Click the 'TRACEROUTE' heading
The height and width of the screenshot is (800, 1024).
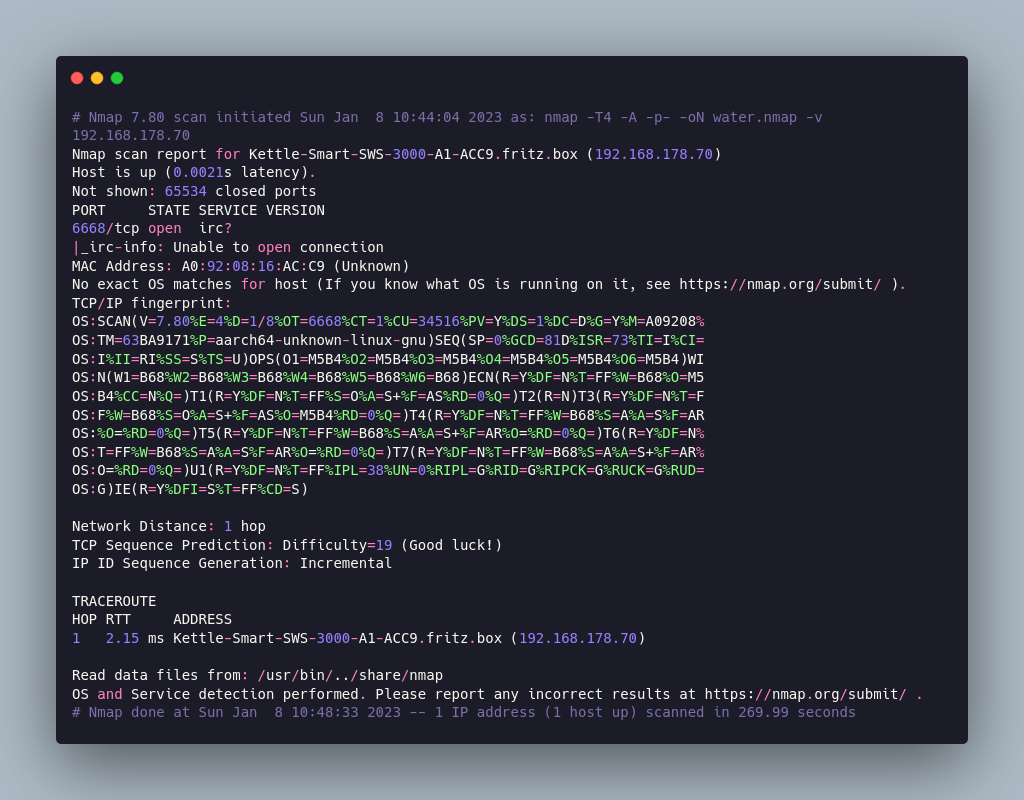[x=114, y=601]
